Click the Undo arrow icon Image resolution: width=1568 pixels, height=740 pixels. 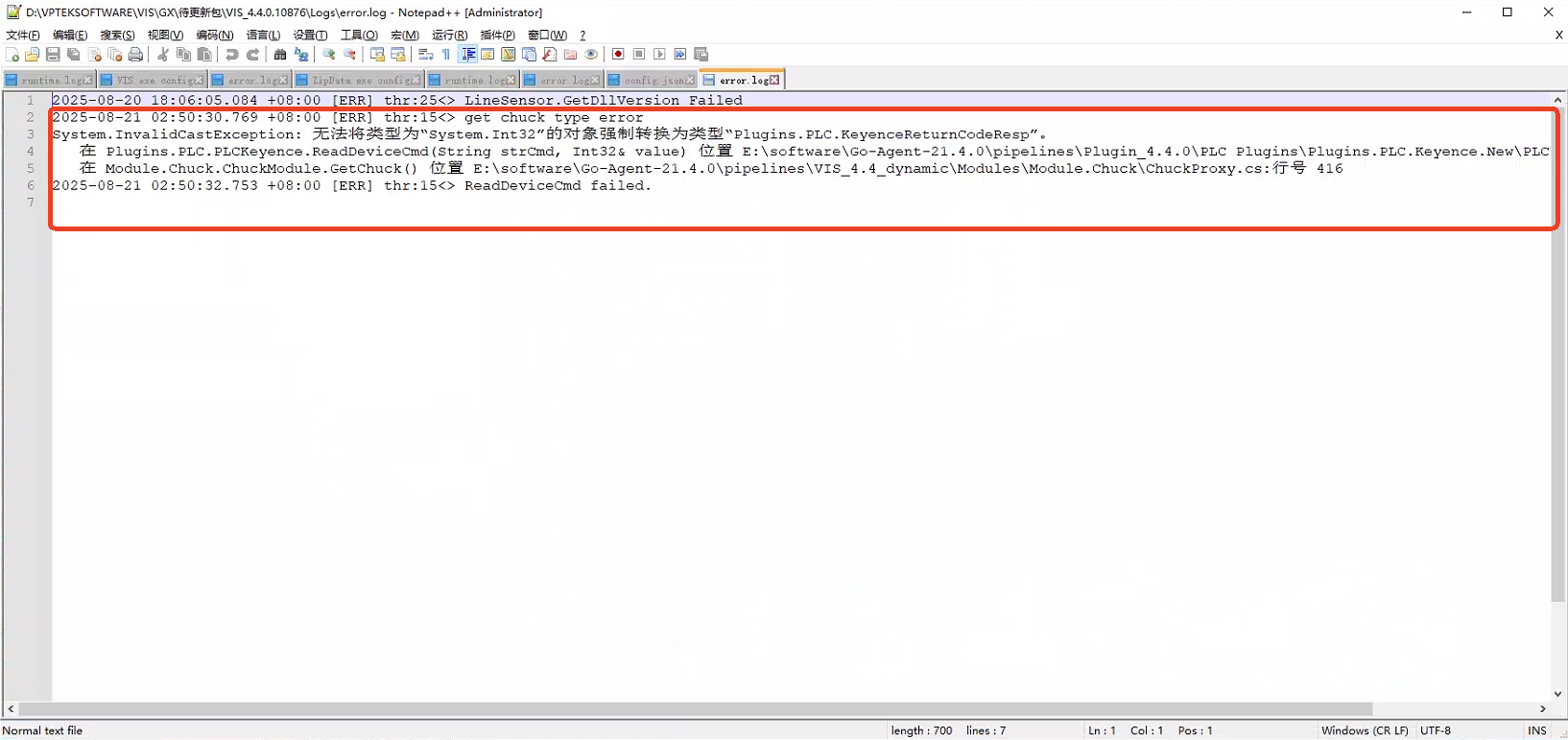232,55
